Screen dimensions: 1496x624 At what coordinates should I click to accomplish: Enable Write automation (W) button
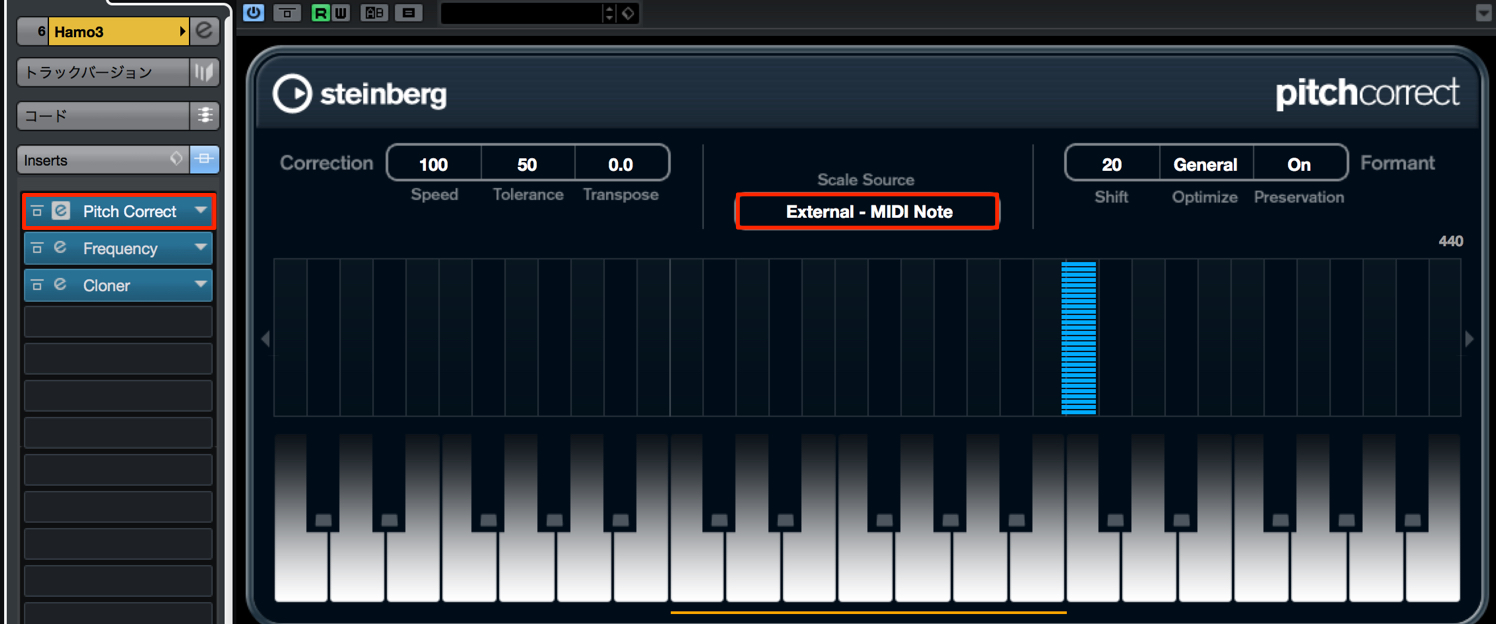coord(340,13)
